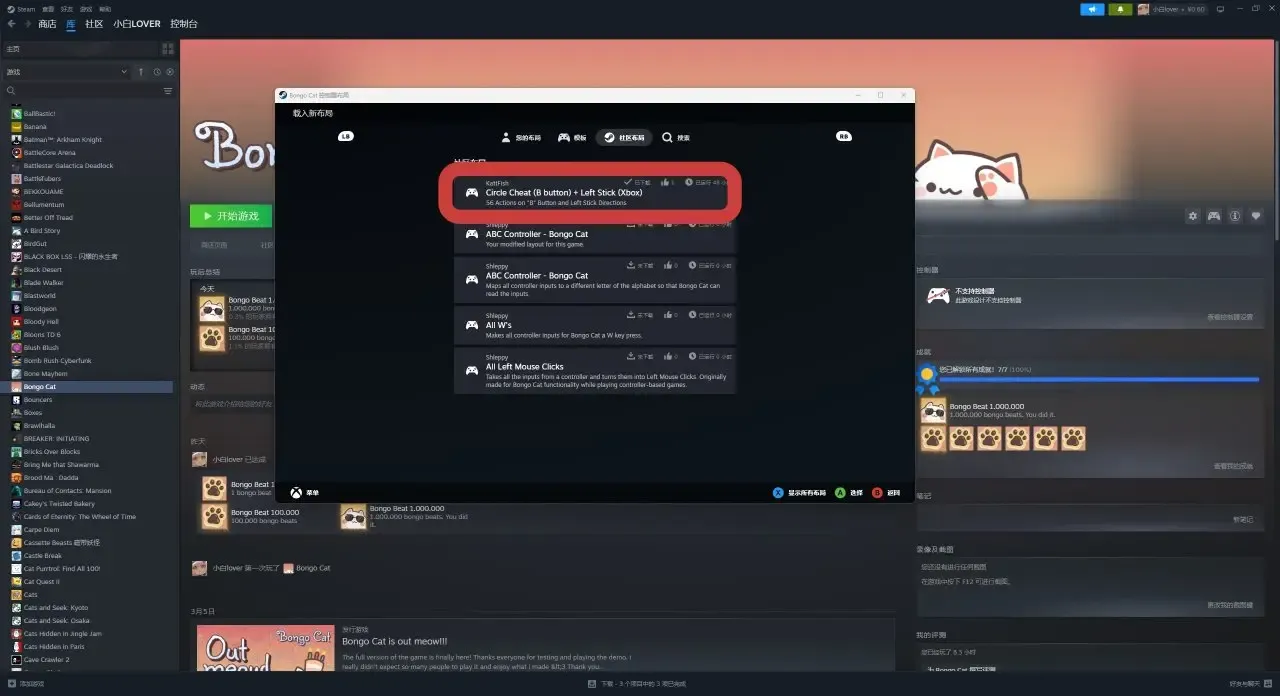This screenshot has height=696, width=1280.
Task: Select the All Left Mouse Clicks layout
Action: tap(595, 370)
